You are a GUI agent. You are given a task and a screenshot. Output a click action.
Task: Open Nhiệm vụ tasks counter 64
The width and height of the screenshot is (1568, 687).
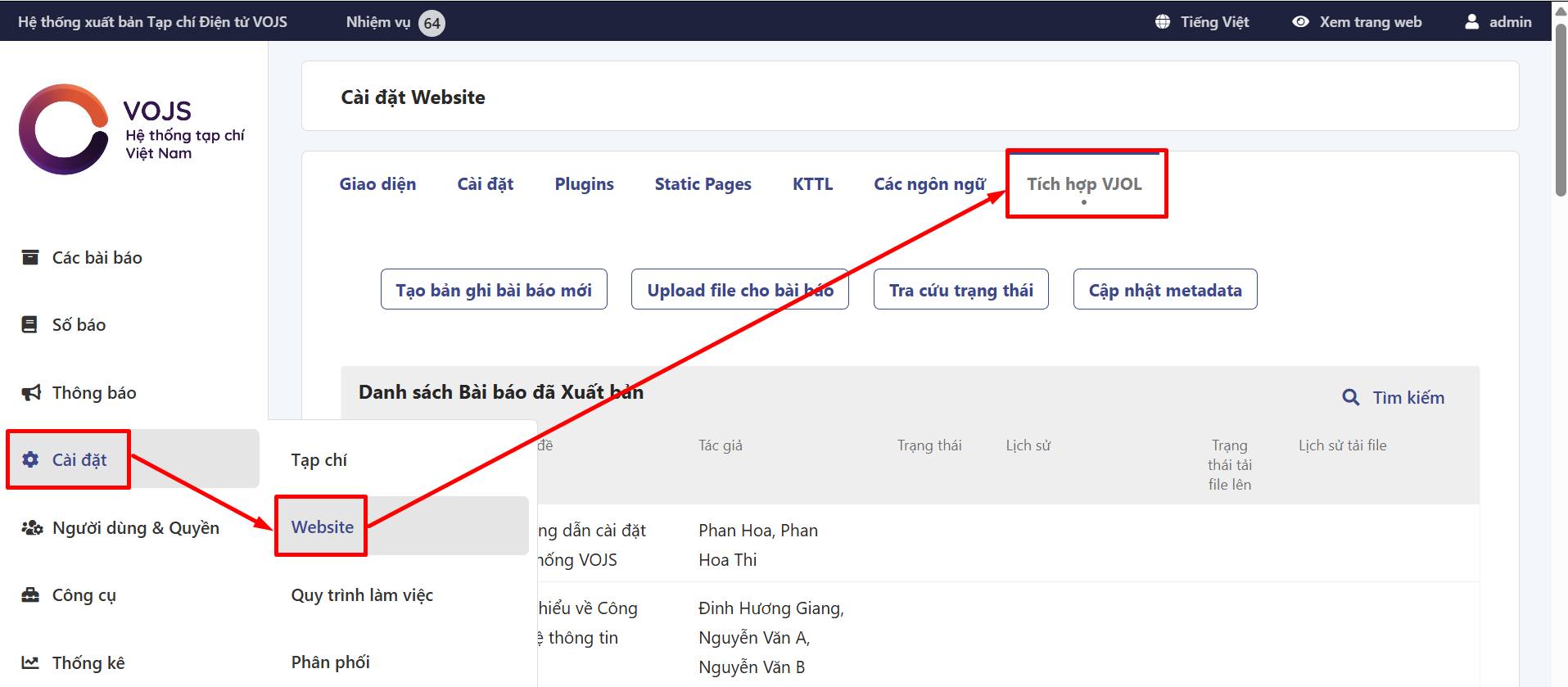(395, 22)
